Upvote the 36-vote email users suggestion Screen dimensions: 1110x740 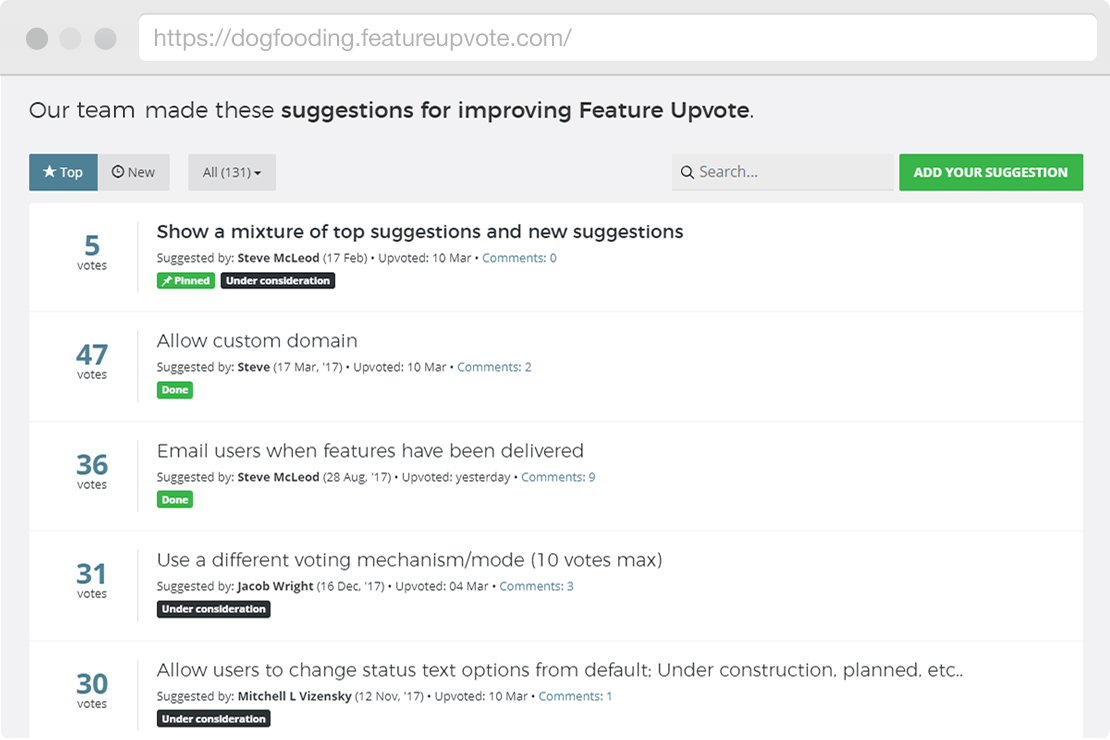tap(92, 470)
